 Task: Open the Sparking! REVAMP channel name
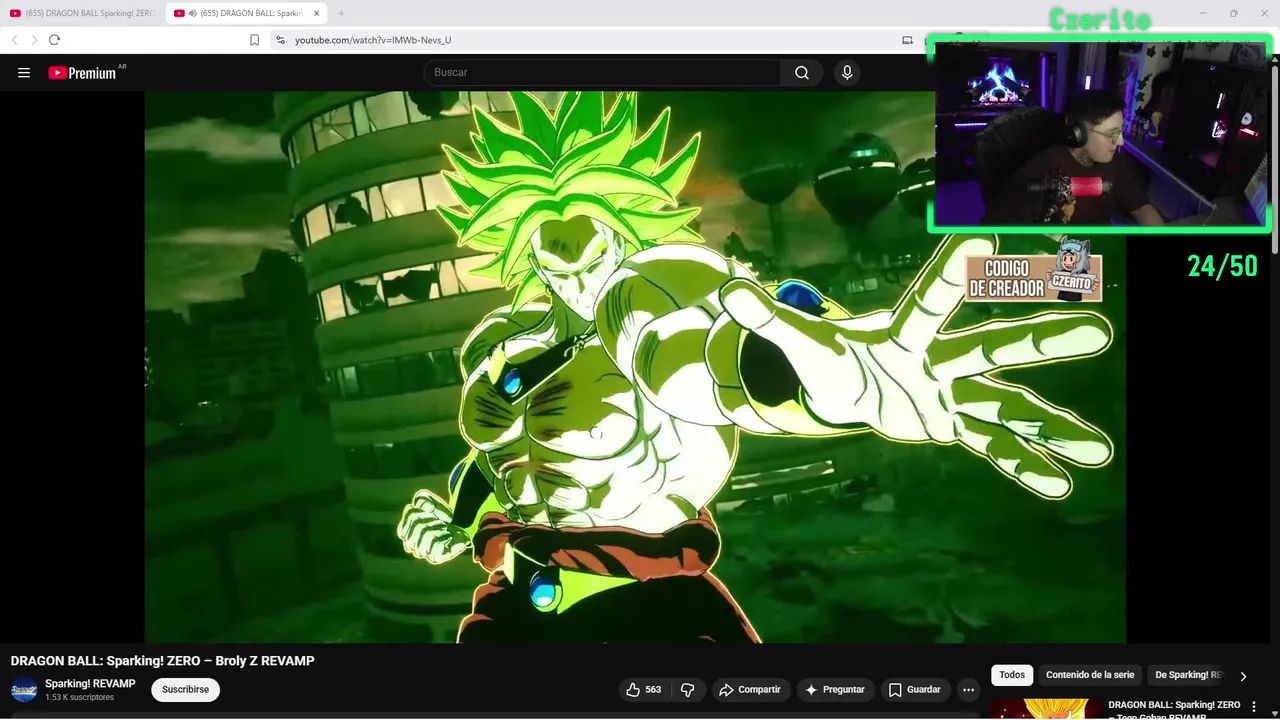click(90, 684)
